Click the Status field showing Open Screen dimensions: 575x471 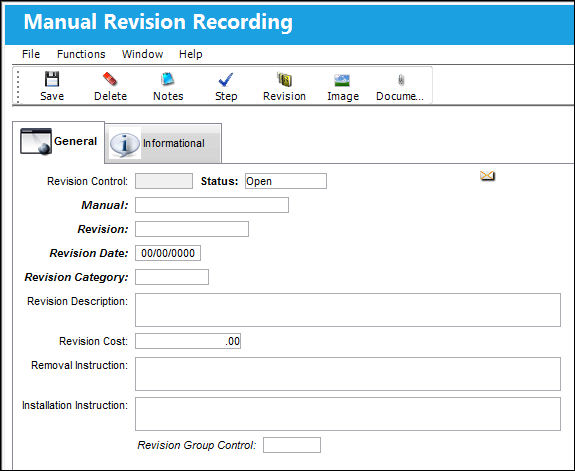pyautogui.click(x=286, y=181)
